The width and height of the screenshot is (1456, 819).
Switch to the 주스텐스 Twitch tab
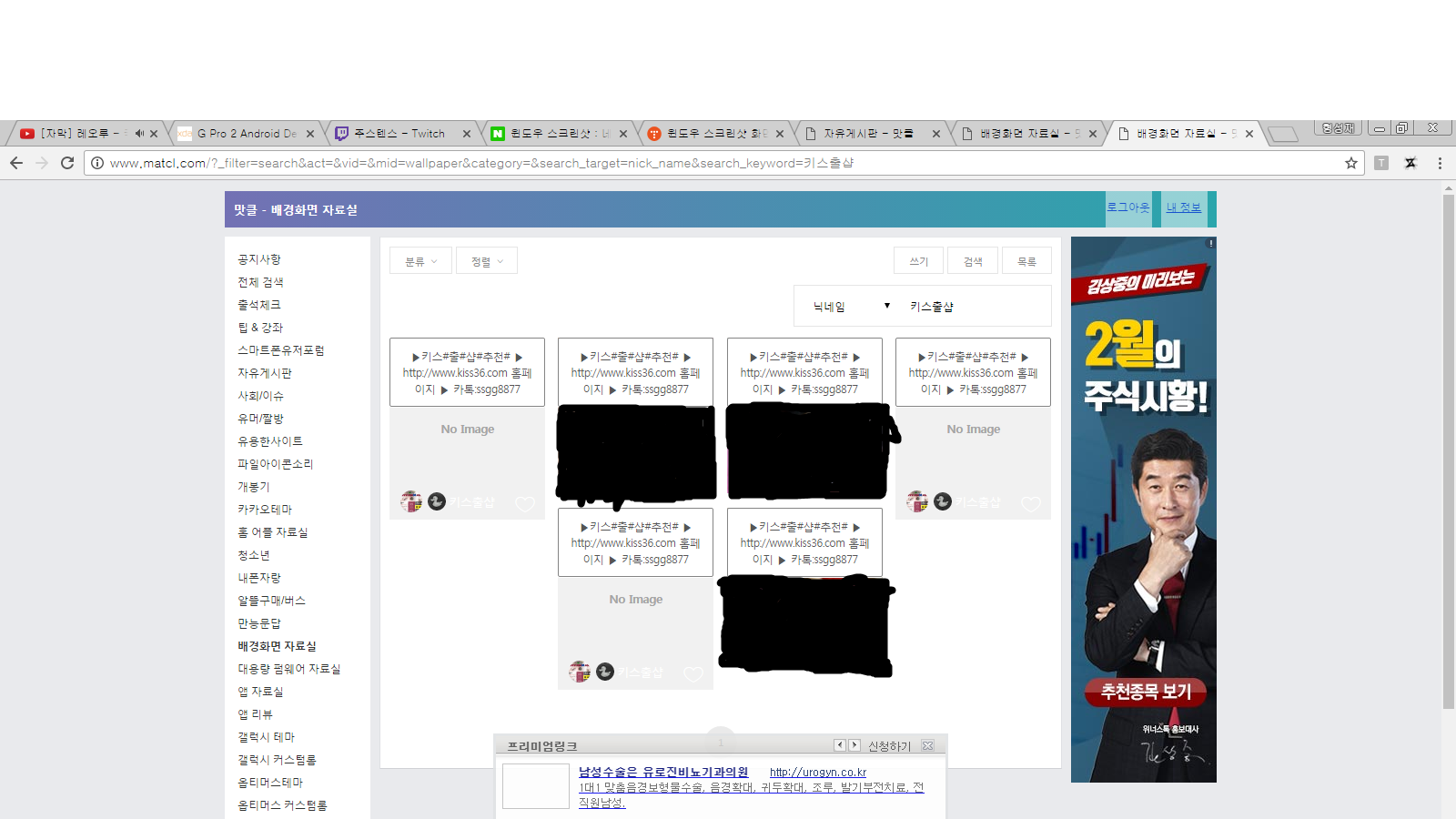pyautogui.click(x=400, y=134)
